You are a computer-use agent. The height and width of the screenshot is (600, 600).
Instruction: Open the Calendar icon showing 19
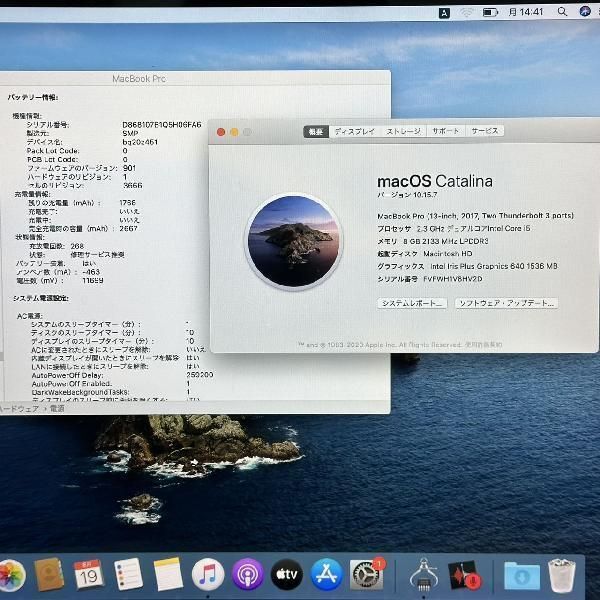pos(88,574)
